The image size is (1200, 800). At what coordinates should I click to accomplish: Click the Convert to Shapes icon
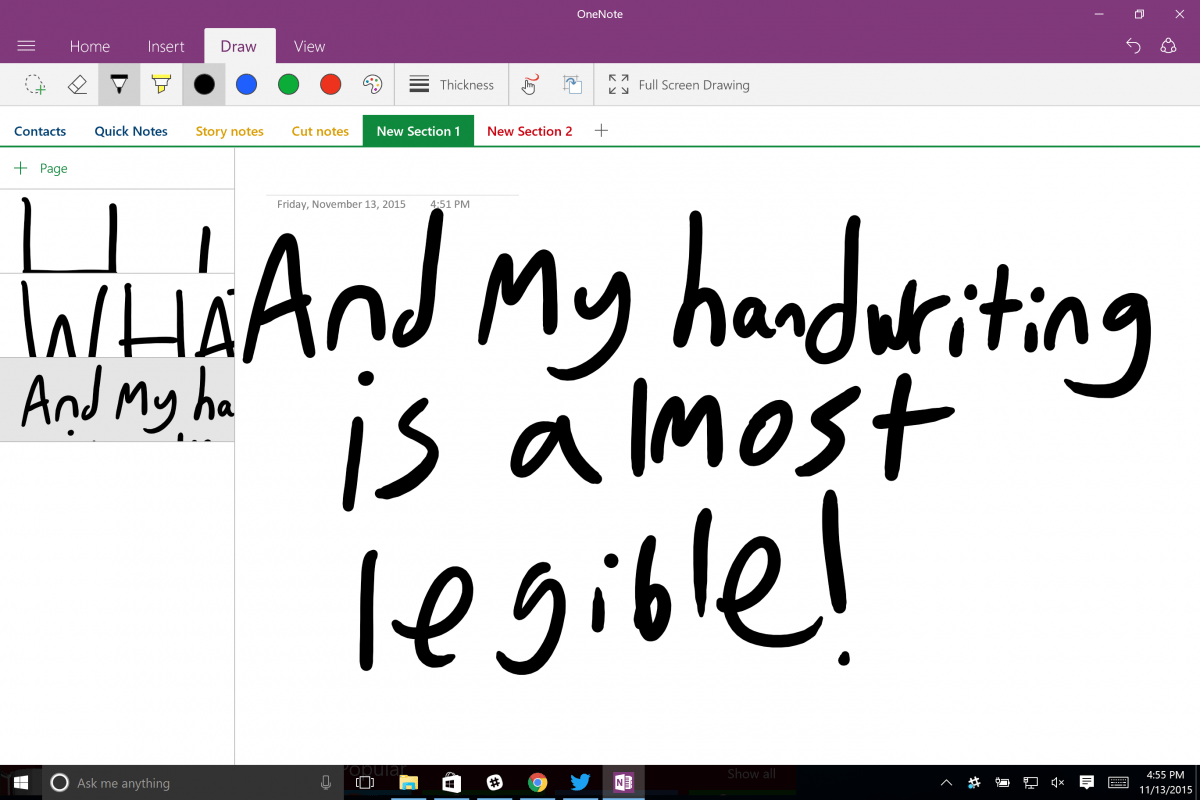tap(572, 85)
